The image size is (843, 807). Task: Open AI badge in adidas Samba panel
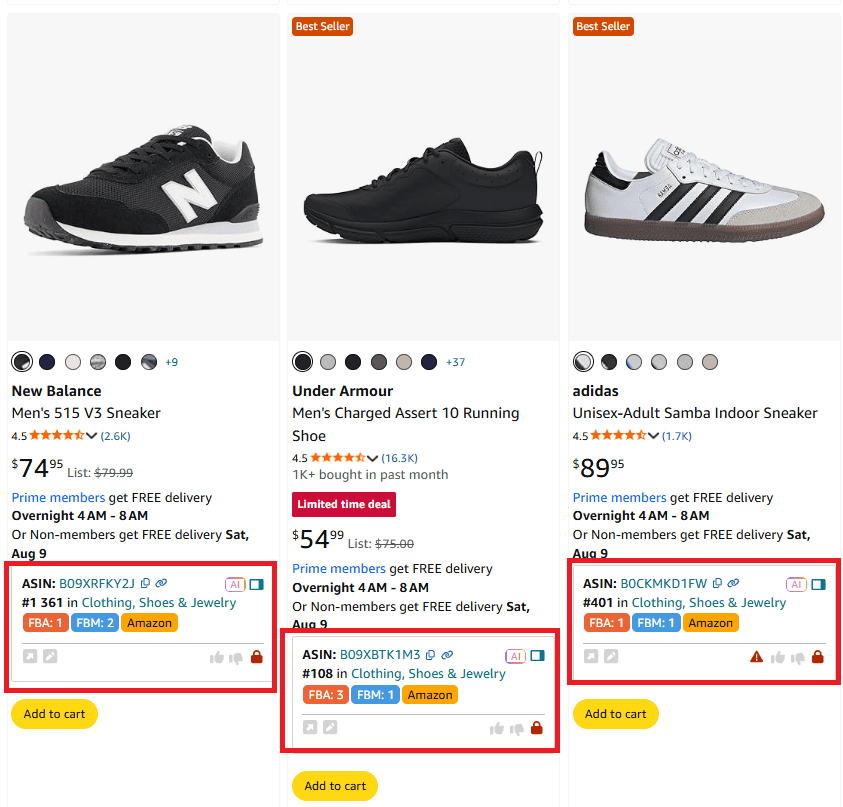tap(796, 584)
